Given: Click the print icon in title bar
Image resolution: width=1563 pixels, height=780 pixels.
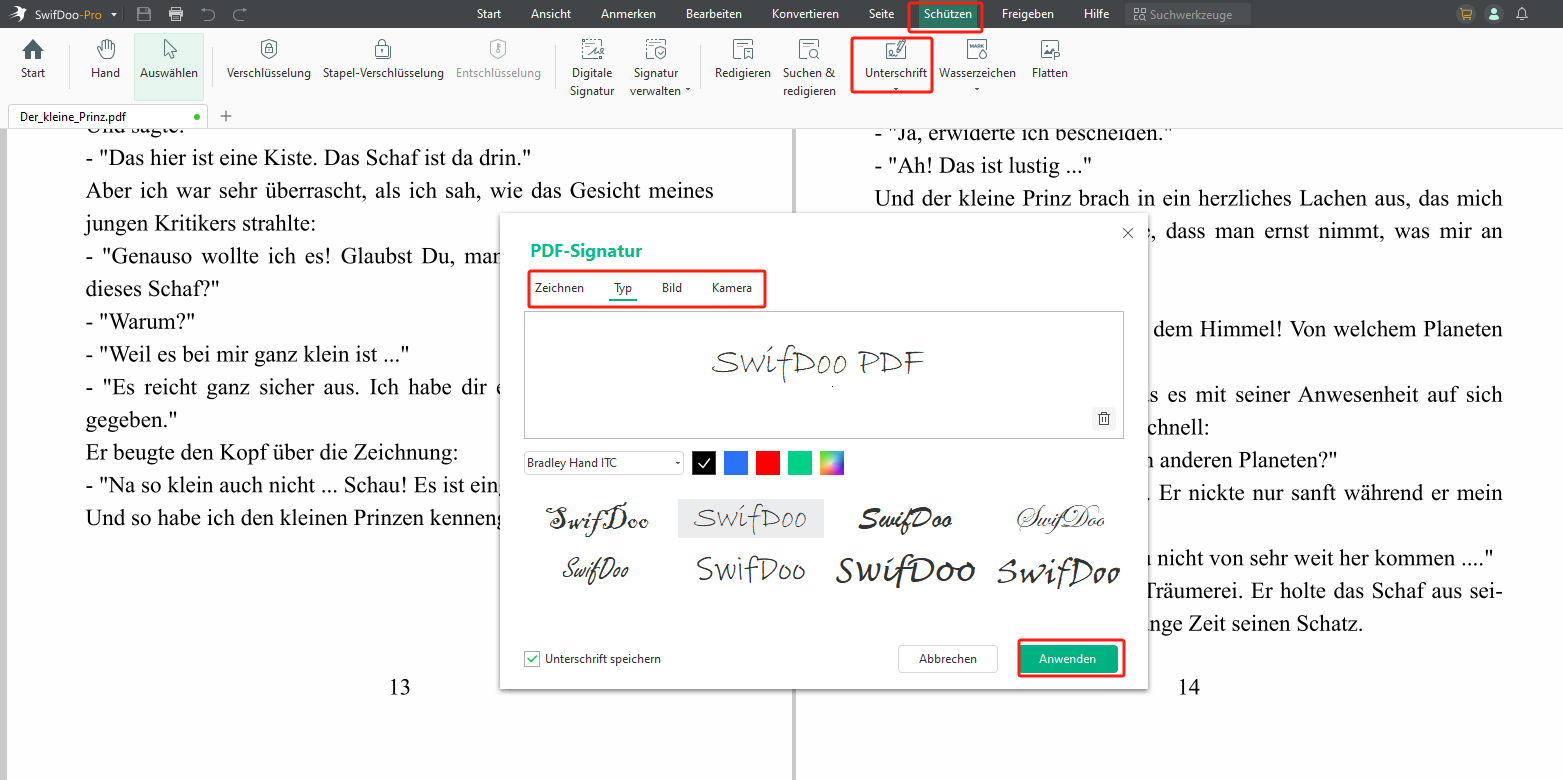Looking at the screenshot, I should coord(176,14).
